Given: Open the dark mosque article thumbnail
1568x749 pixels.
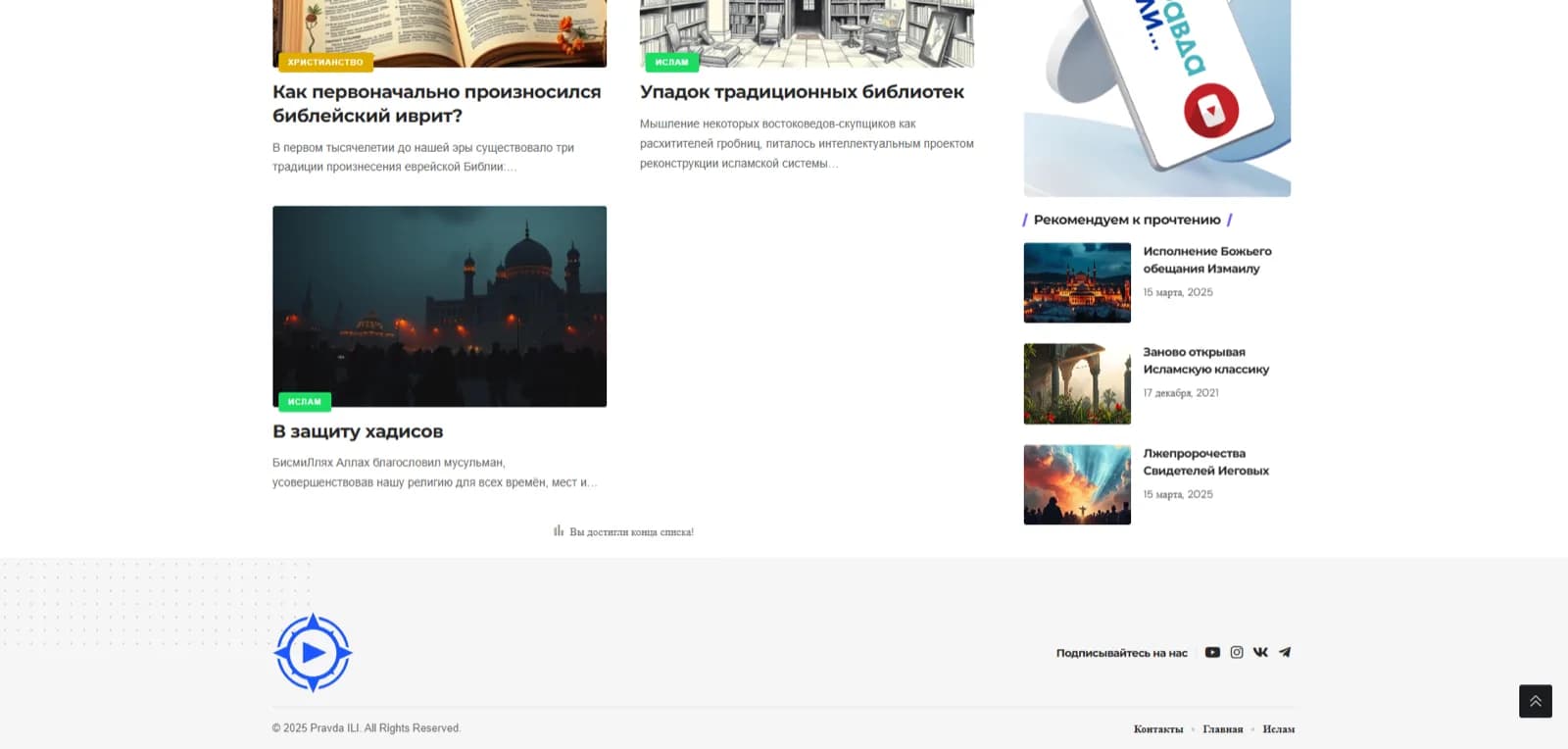Looking at the screenshot, I should (x=439, y=306).
